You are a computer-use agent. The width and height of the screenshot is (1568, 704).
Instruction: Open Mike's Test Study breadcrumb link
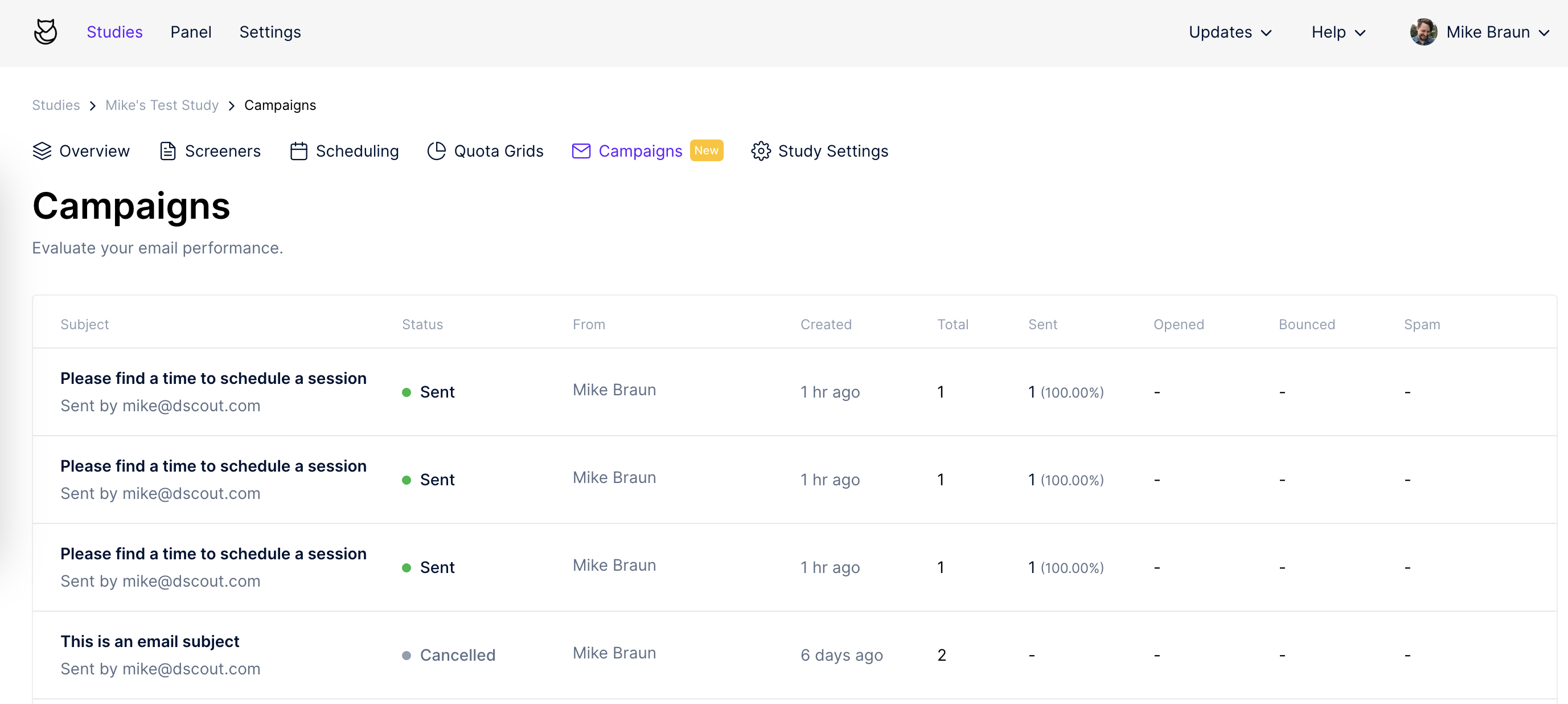pos(162,105)
